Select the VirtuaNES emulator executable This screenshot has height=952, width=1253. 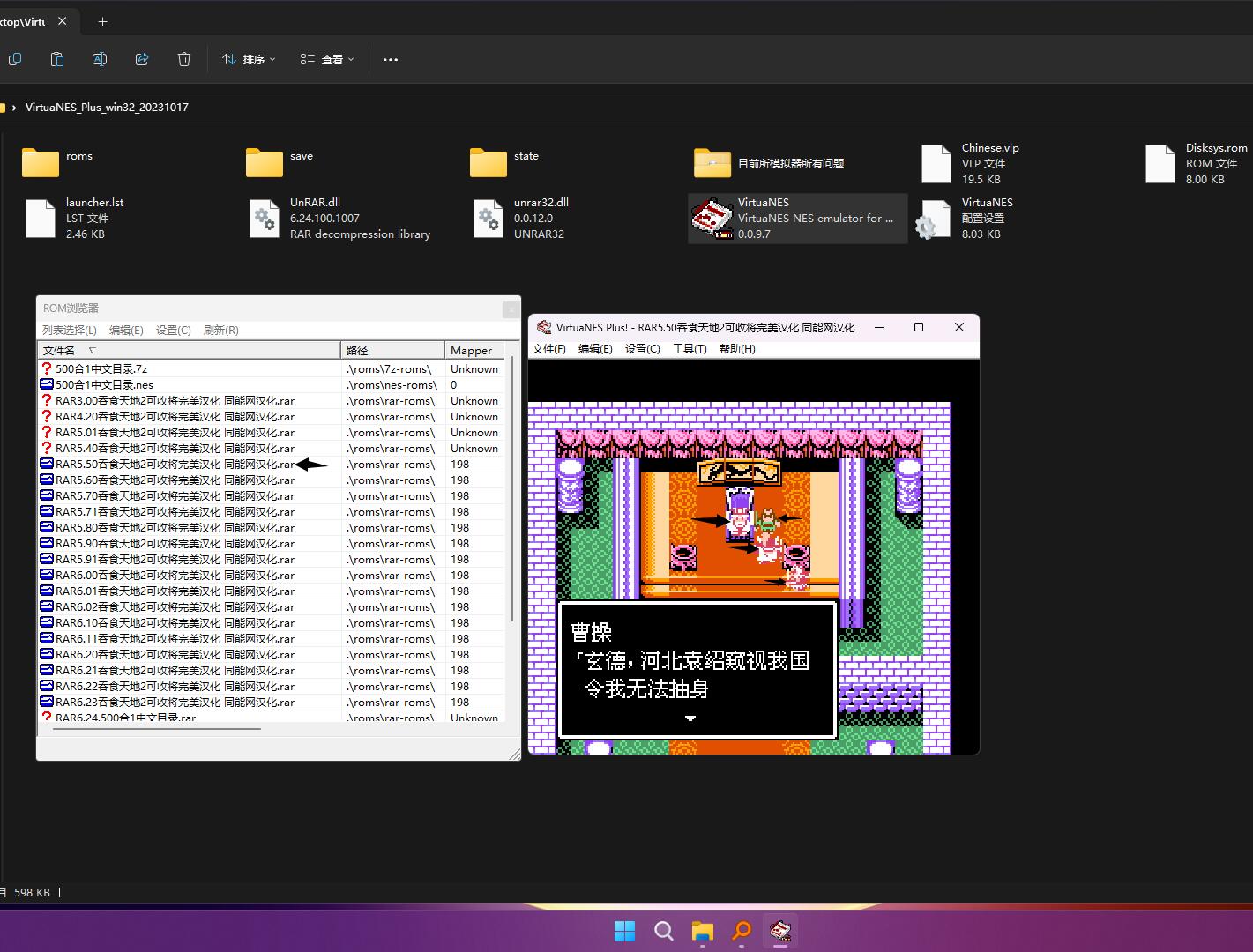(x=797, y=219)
